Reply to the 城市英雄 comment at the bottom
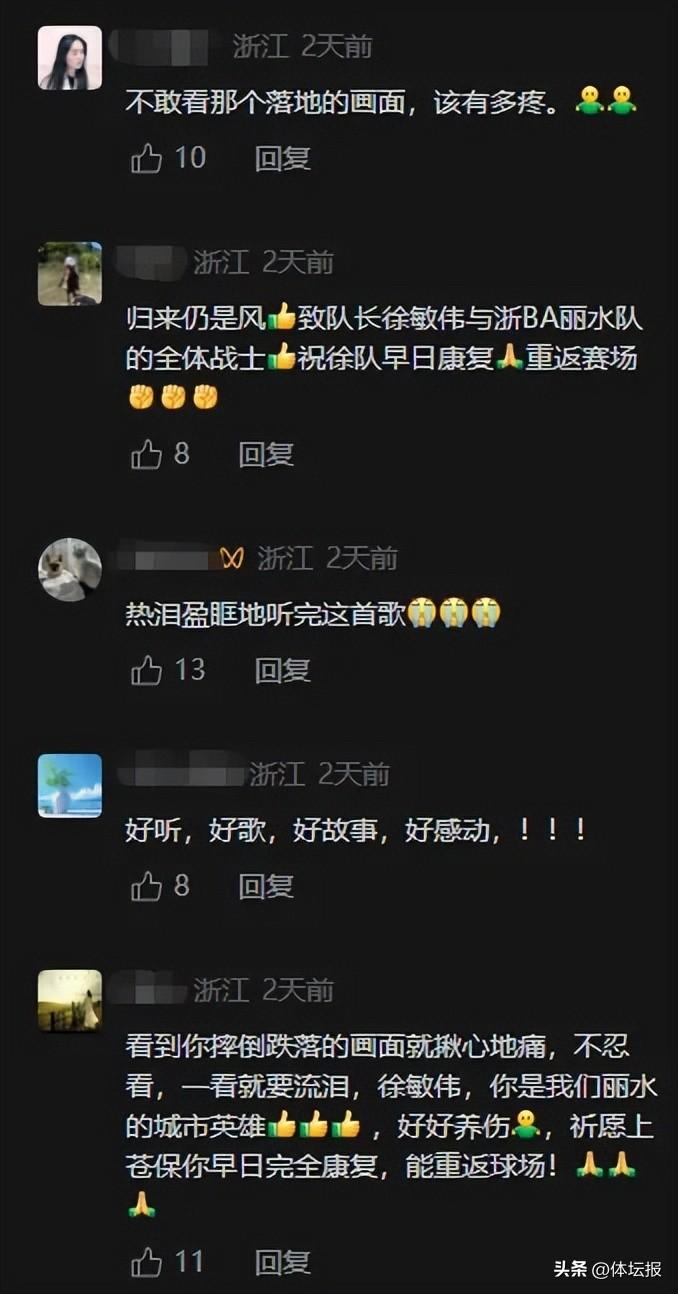The image size is (678, 1294). click(x=282, y=1262)
